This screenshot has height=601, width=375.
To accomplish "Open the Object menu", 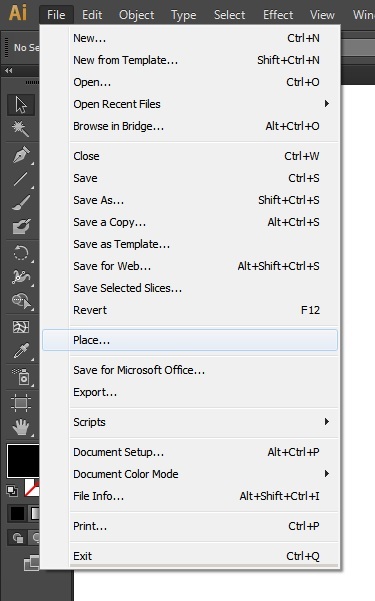I will coord(137,15).
